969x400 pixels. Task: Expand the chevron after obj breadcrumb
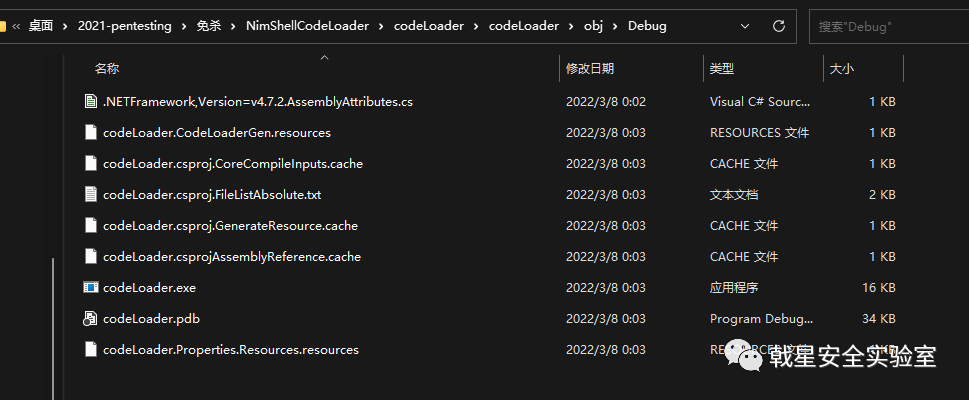click(x=615, y=26)
